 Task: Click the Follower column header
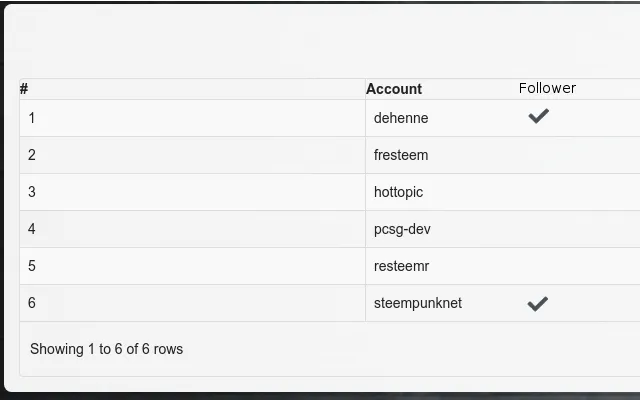coord(547,88)
